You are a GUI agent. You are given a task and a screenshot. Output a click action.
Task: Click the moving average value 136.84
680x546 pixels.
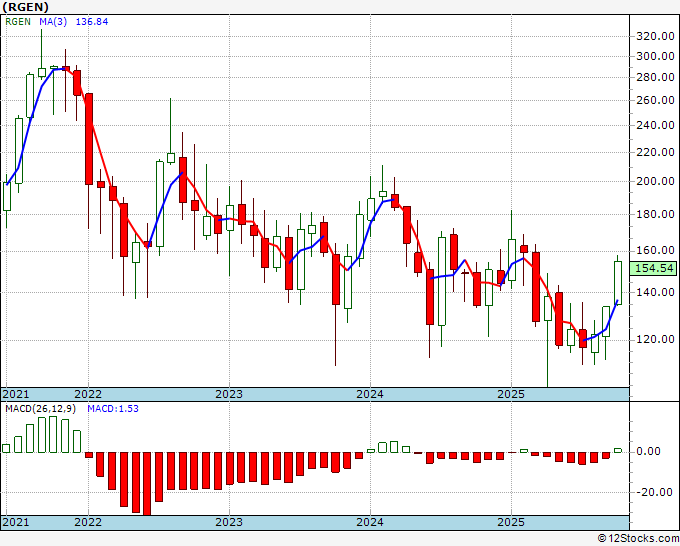[x=92, y=22]
